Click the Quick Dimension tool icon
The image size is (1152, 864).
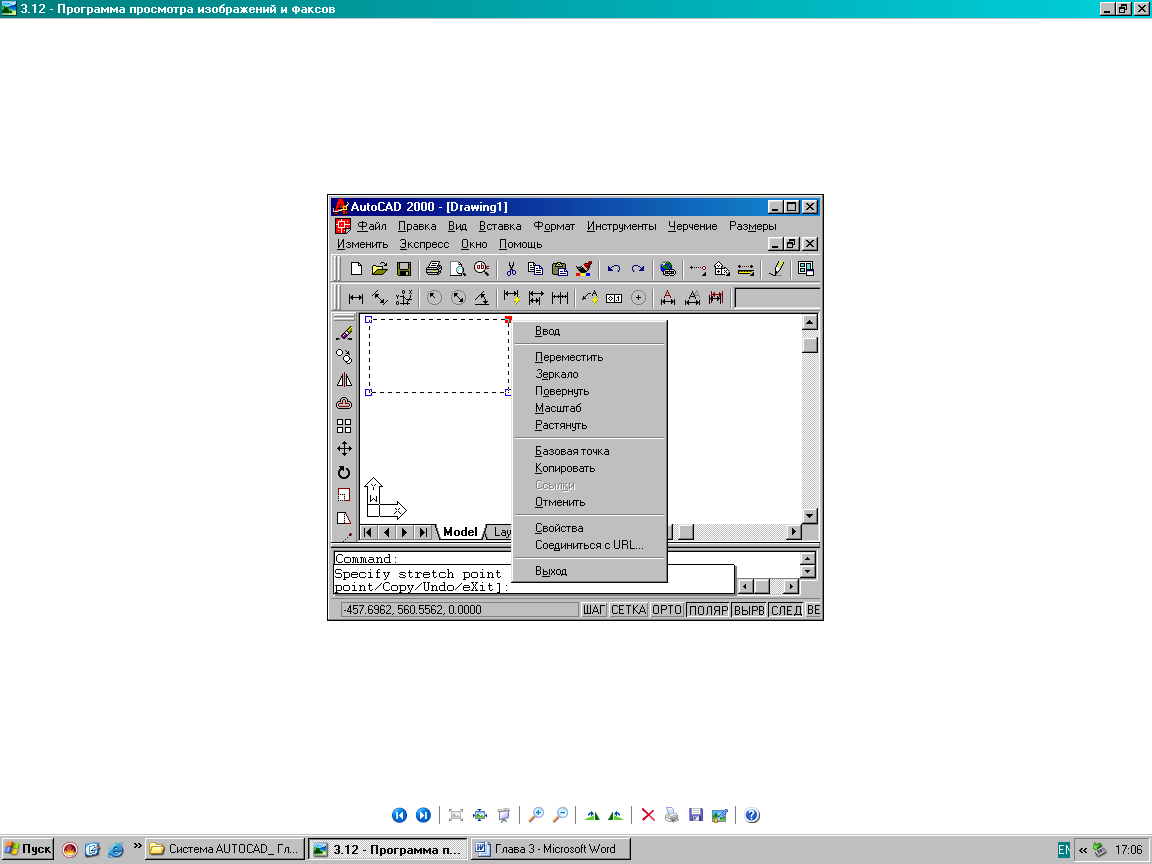(511, 298)
